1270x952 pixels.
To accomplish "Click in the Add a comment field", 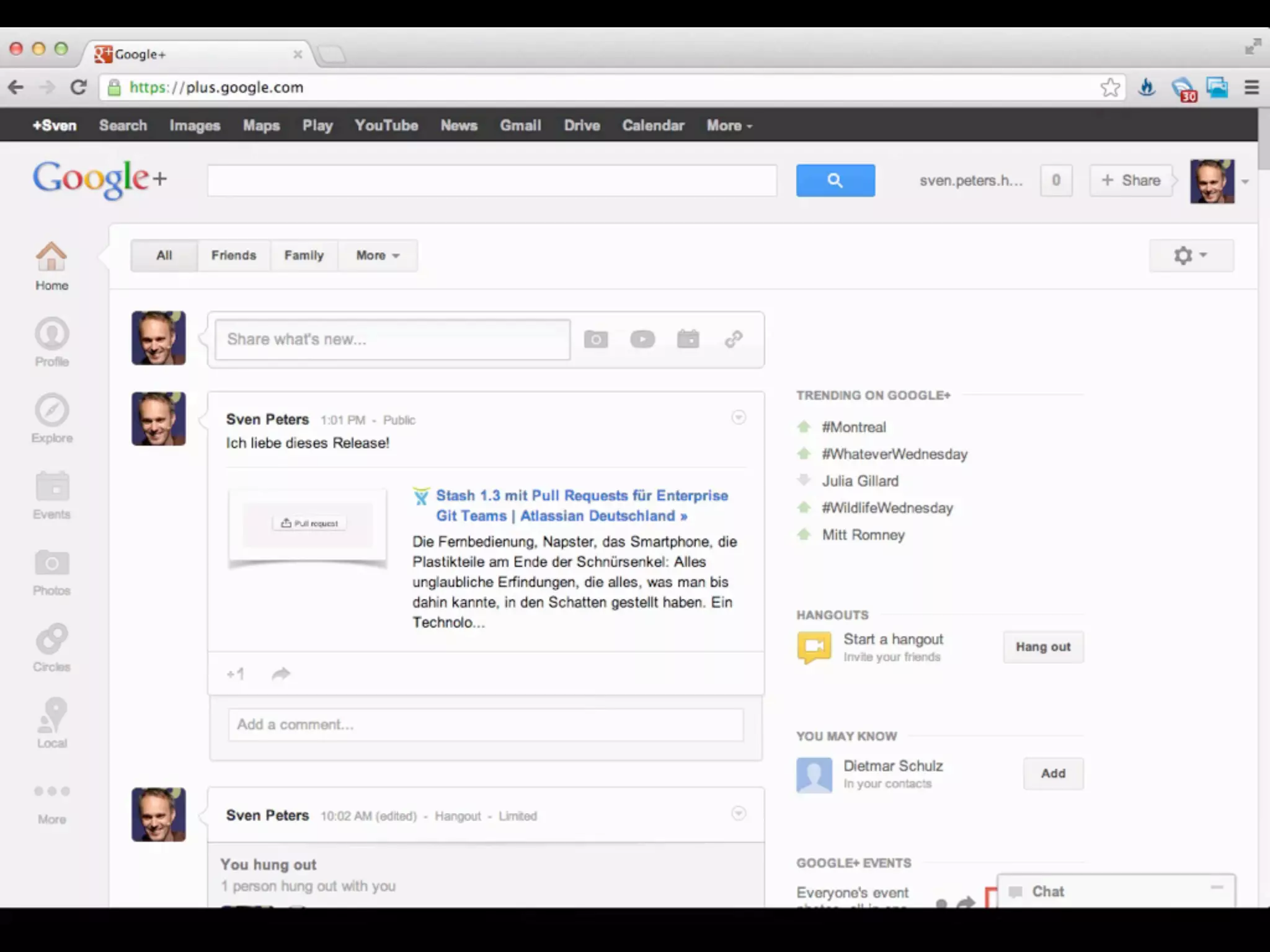I will pyautogui.click(x=486, y=725).
